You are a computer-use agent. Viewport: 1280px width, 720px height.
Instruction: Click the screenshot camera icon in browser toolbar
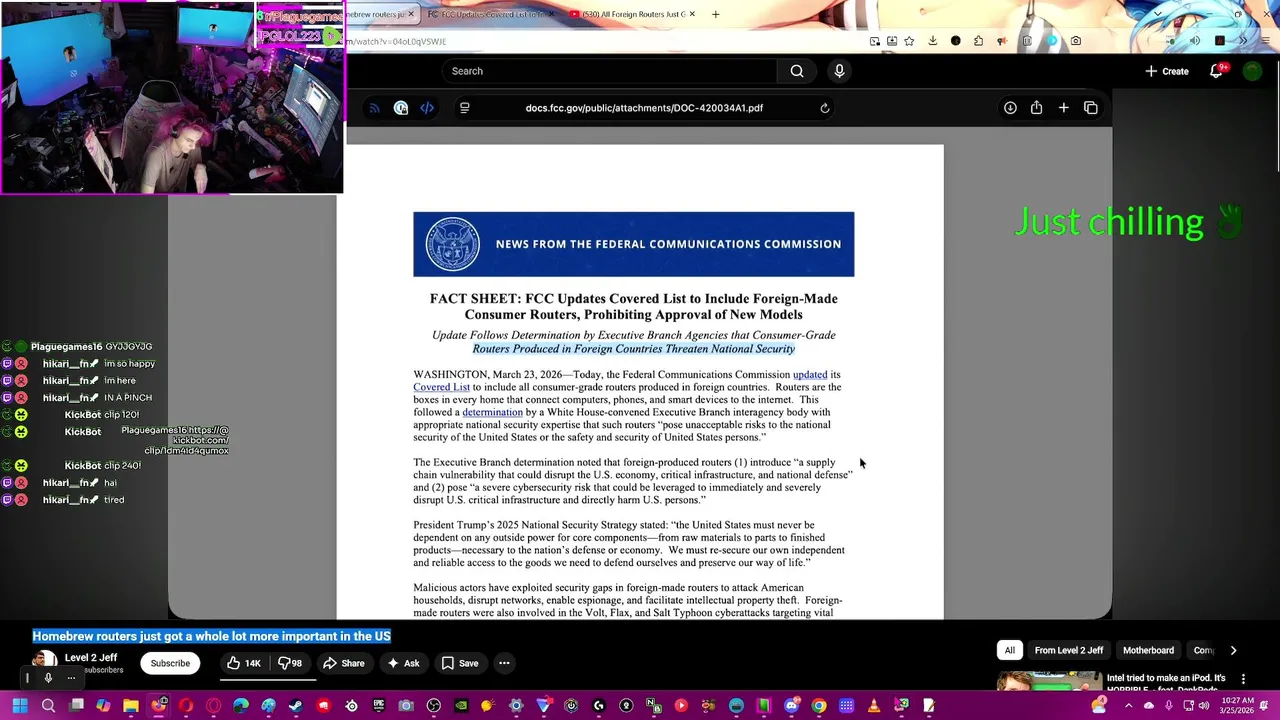point(1075,41)
